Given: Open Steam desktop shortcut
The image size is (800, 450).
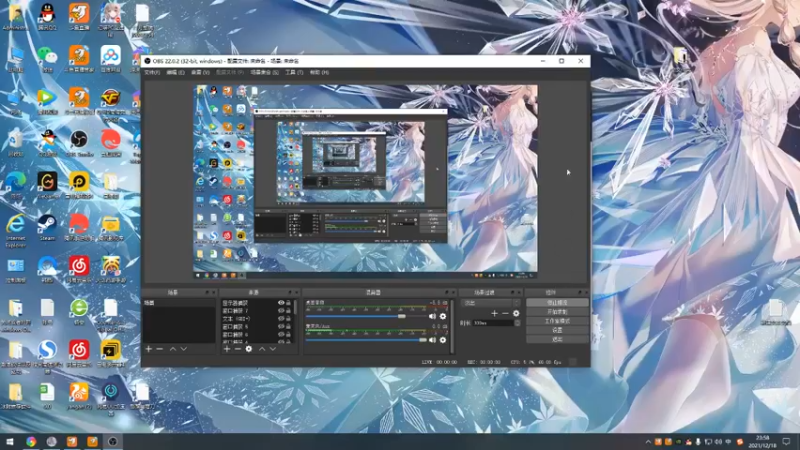Looking at the screenshot, I should [x=47, y=227].
